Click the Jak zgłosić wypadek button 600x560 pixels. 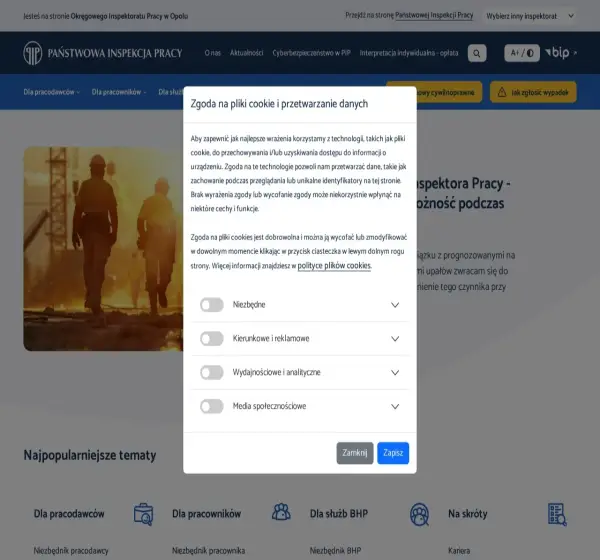(533, 92)
